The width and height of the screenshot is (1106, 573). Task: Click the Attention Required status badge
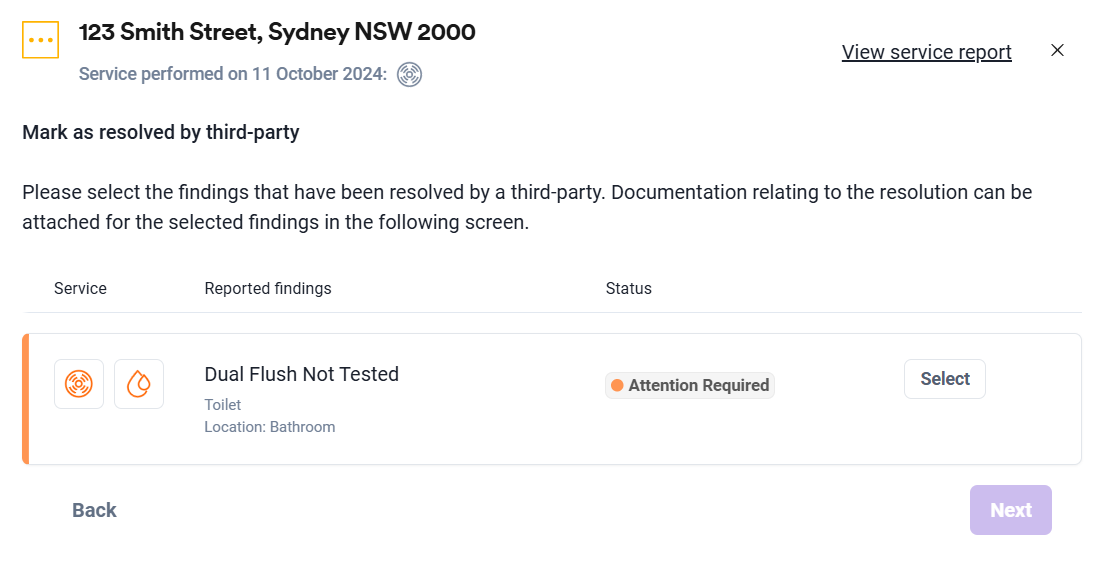tap(690, 385)
